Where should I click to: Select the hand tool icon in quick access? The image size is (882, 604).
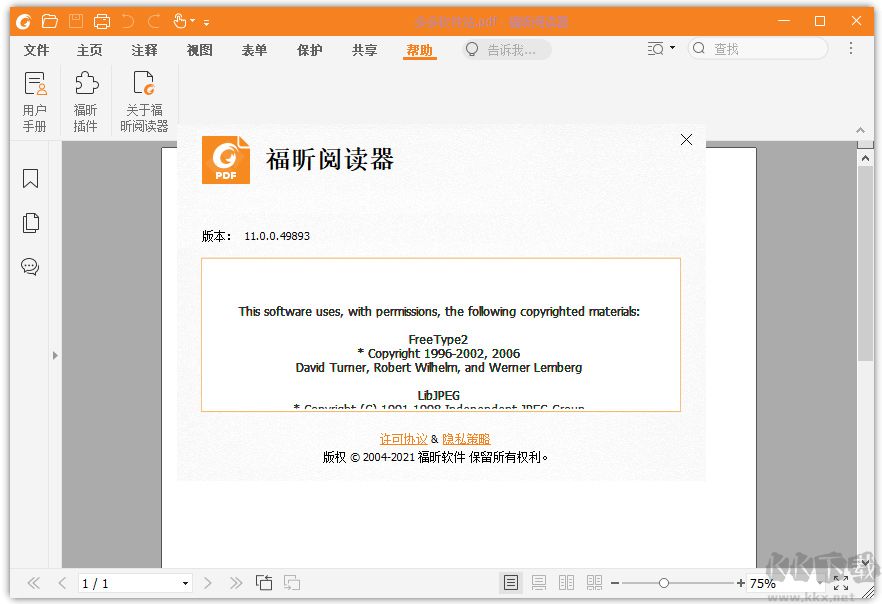click(x=179, y=21)
